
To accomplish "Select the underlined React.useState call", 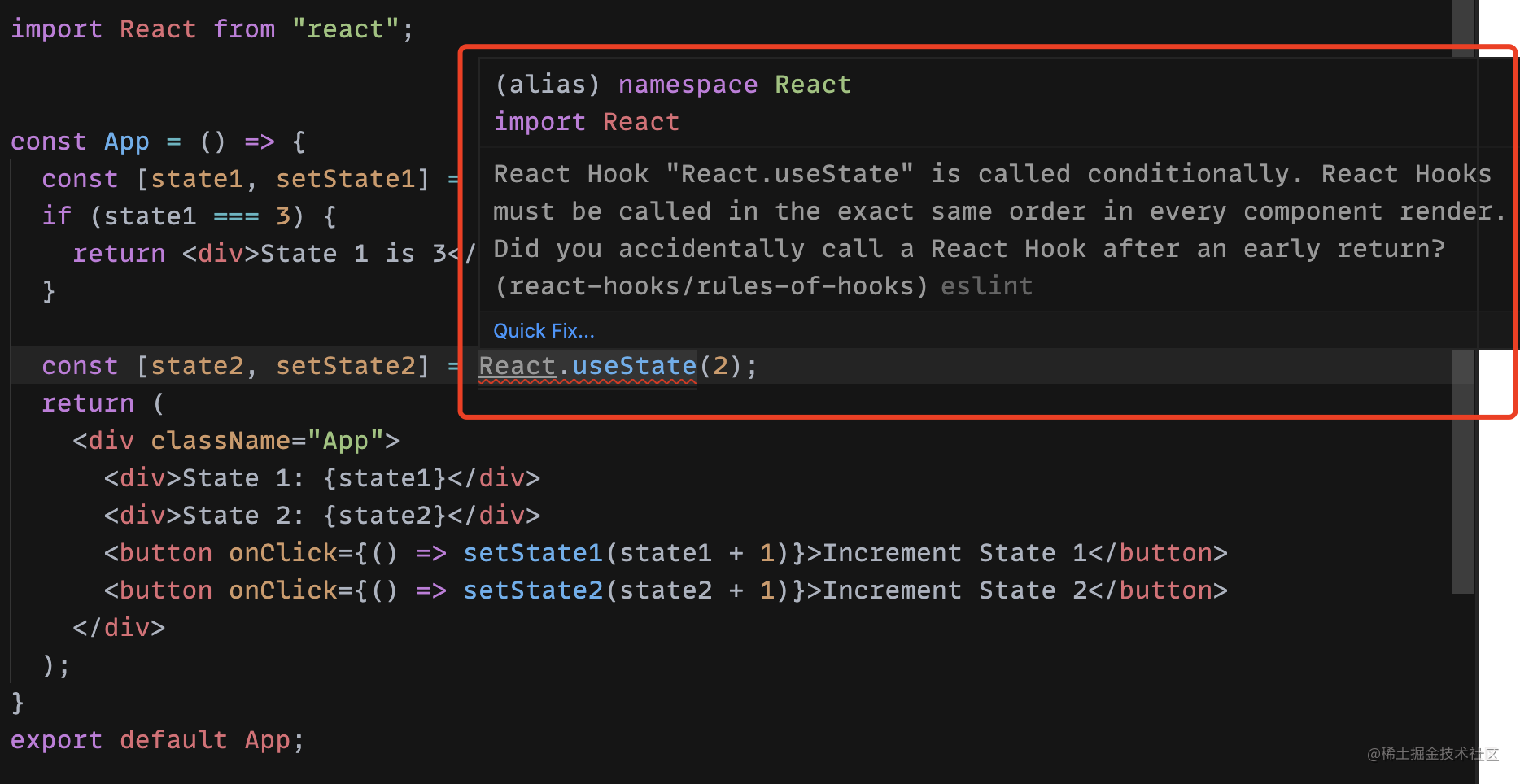I will point(587,365).
